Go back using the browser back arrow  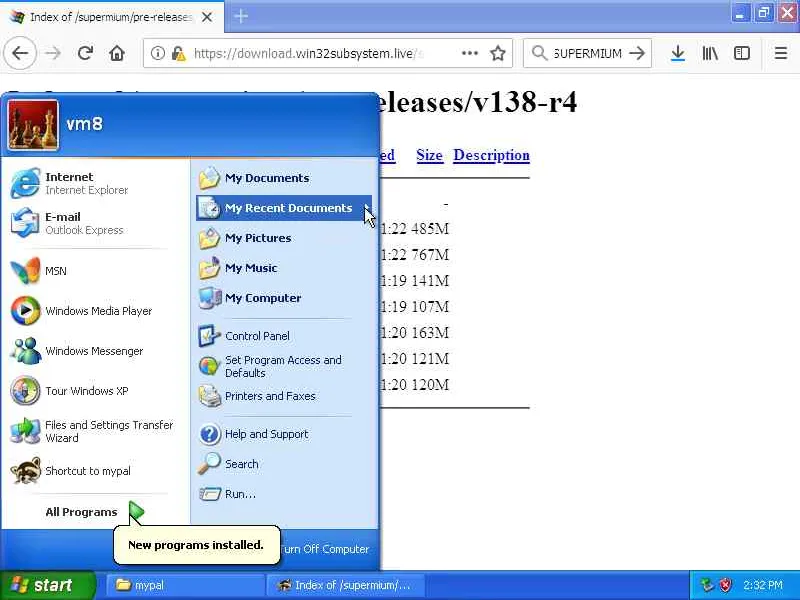coord(20,53)
